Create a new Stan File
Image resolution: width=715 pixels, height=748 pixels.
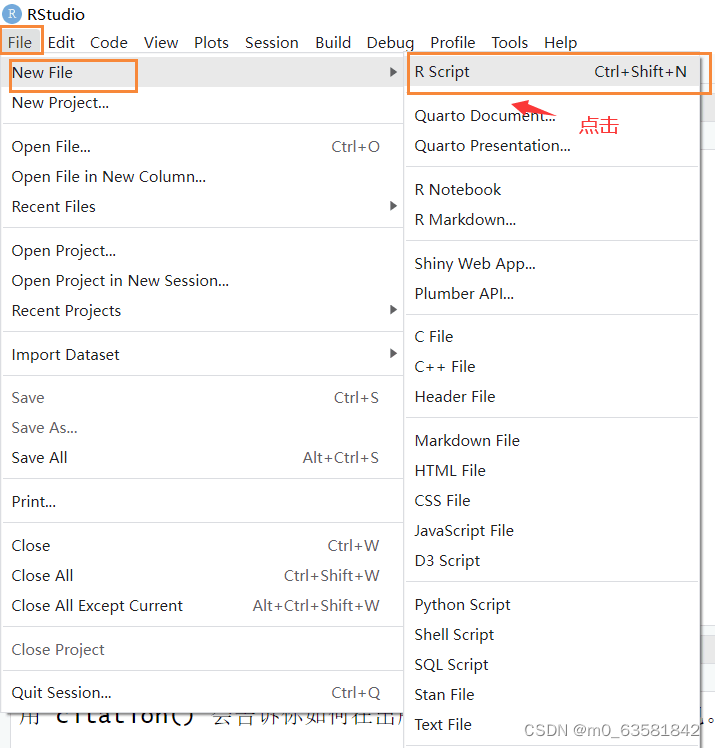[552, 695]
